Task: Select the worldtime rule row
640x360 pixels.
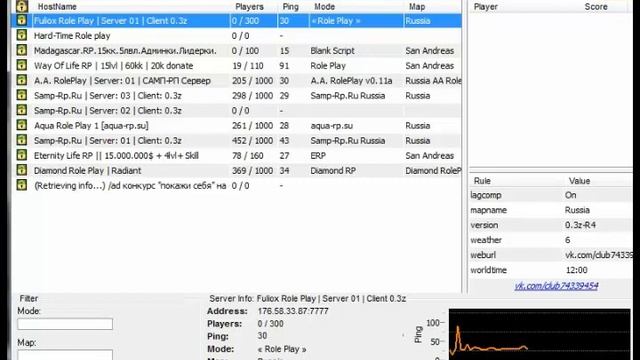Action: click(551, 270)
